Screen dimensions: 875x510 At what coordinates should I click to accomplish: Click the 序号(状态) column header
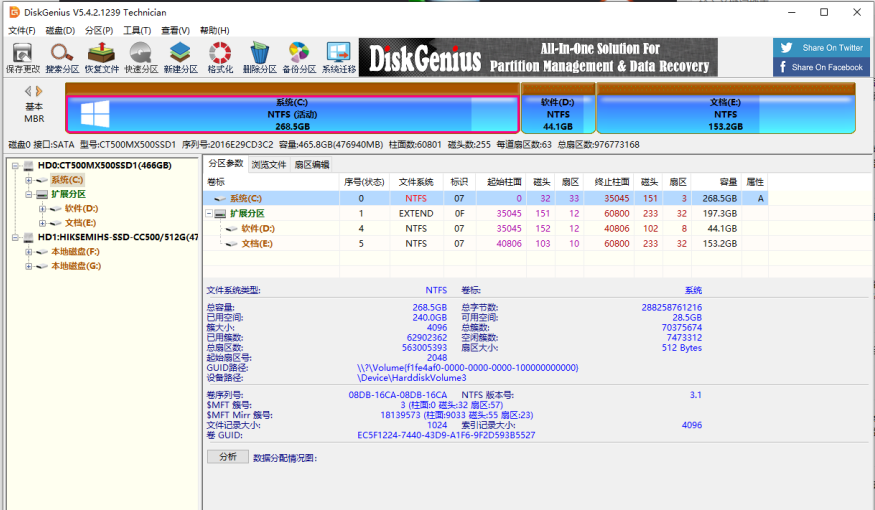(x=364, y=182)
